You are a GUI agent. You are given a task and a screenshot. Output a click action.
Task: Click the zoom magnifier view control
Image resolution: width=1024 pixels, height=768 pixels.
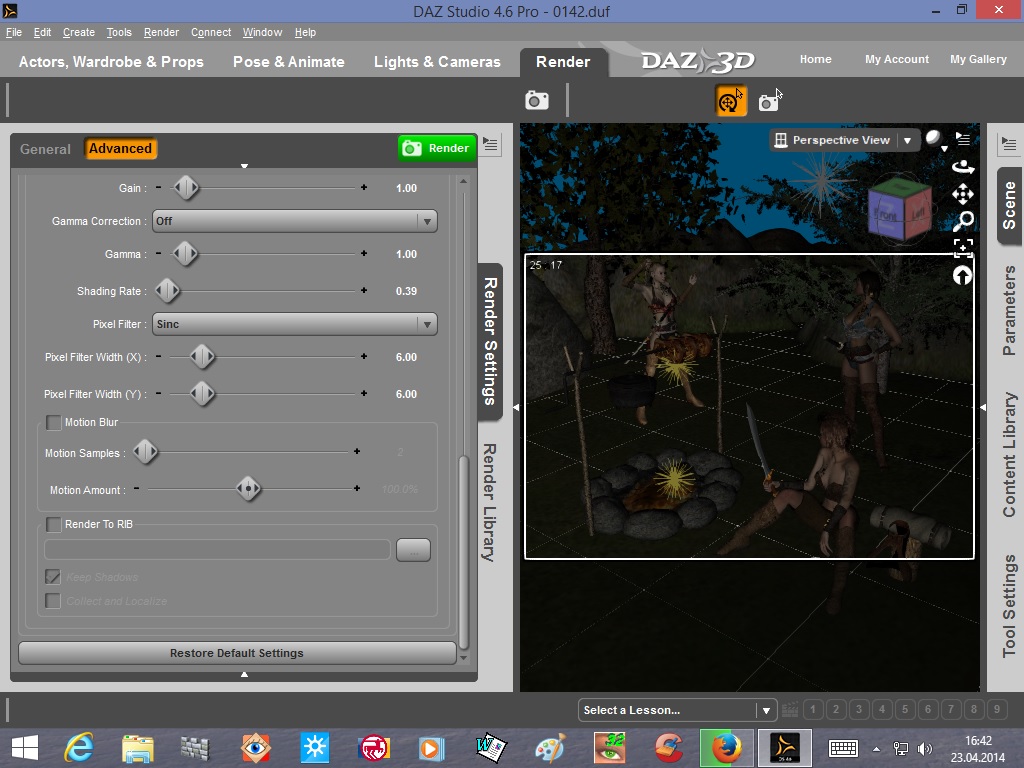[963, 221]
